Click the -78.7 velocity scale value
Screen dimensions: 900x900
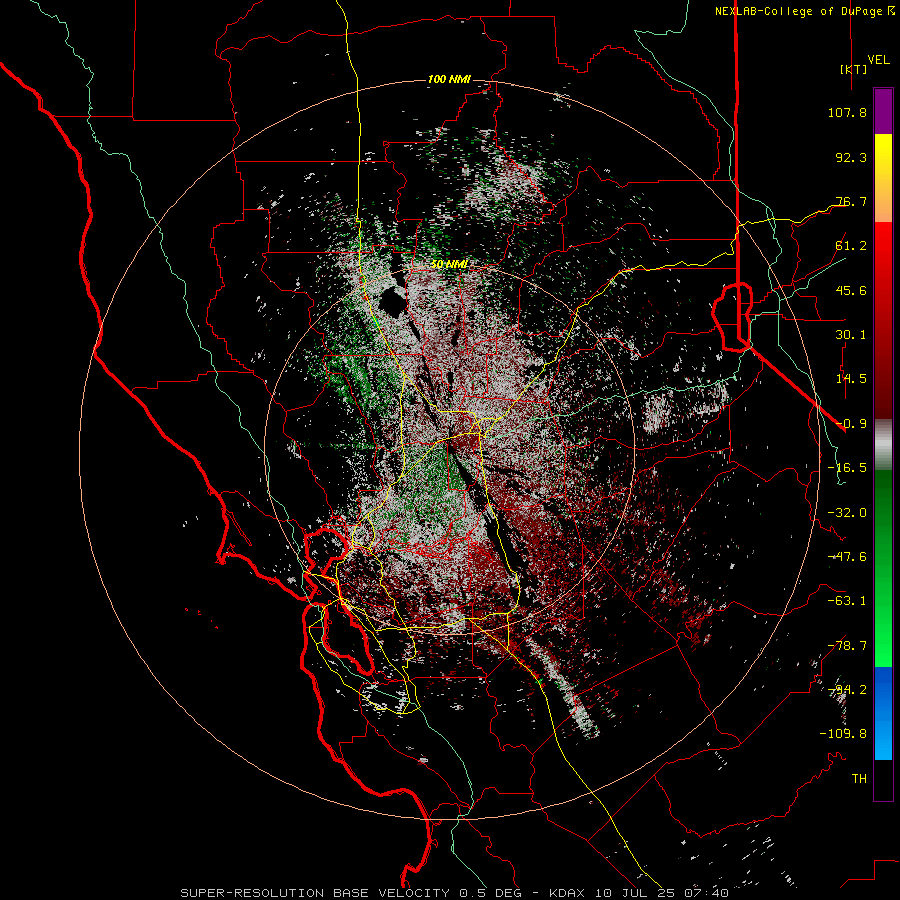point(847,646)
